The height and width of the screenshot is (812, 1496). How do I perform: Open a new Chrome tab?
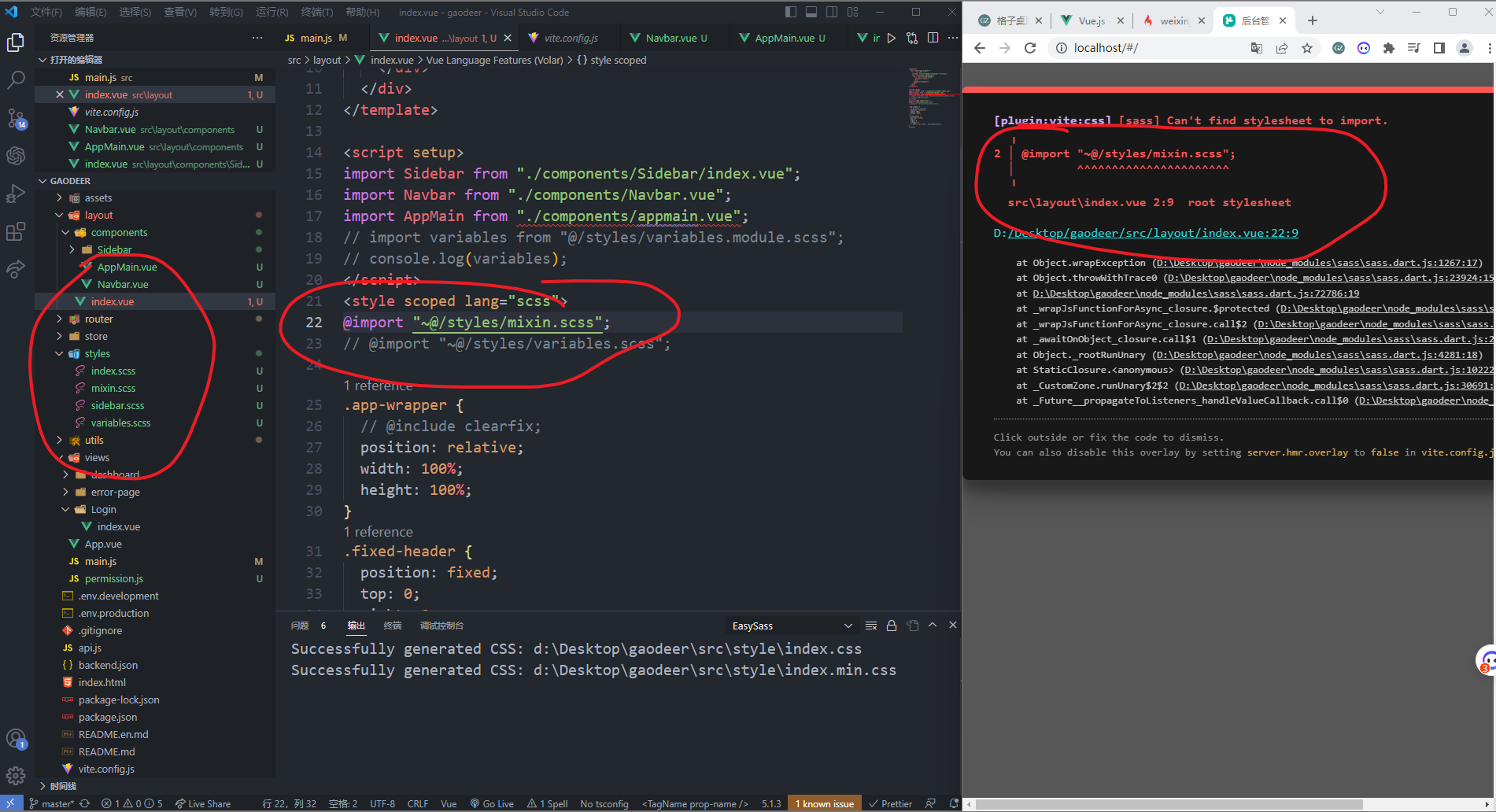pos(1313,20)
